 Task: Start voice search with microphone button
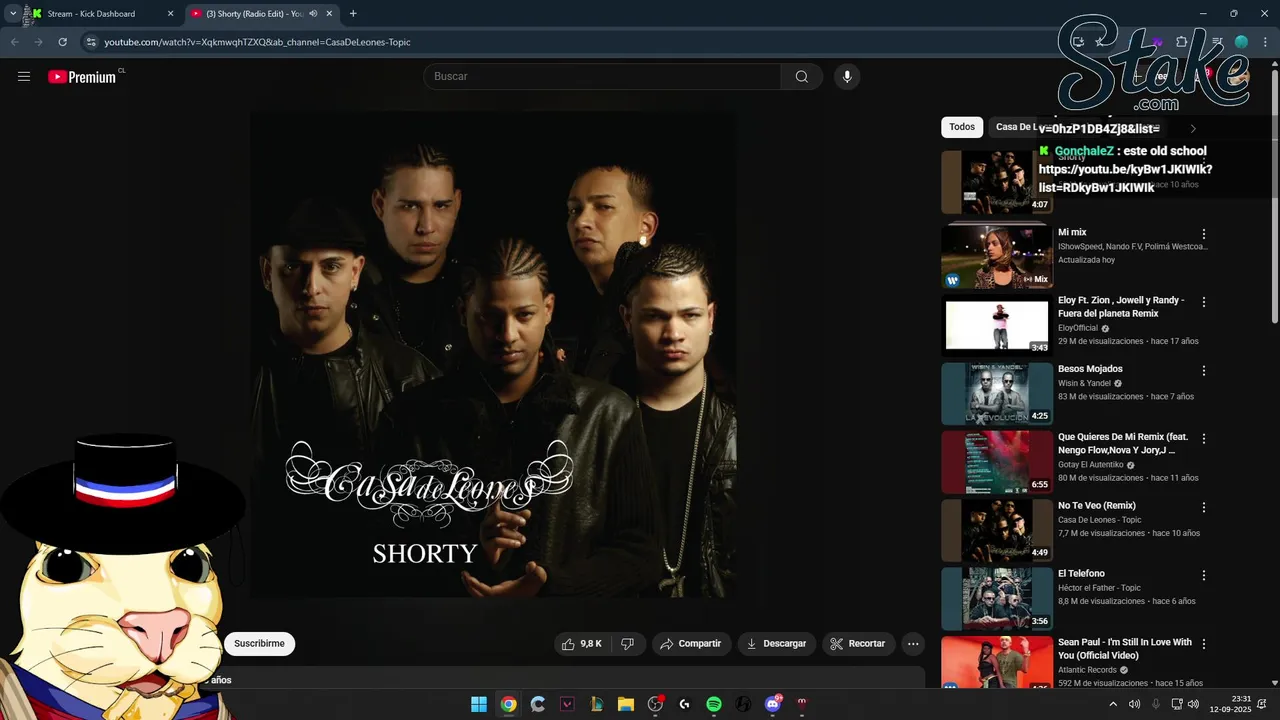tap(847, 77)
